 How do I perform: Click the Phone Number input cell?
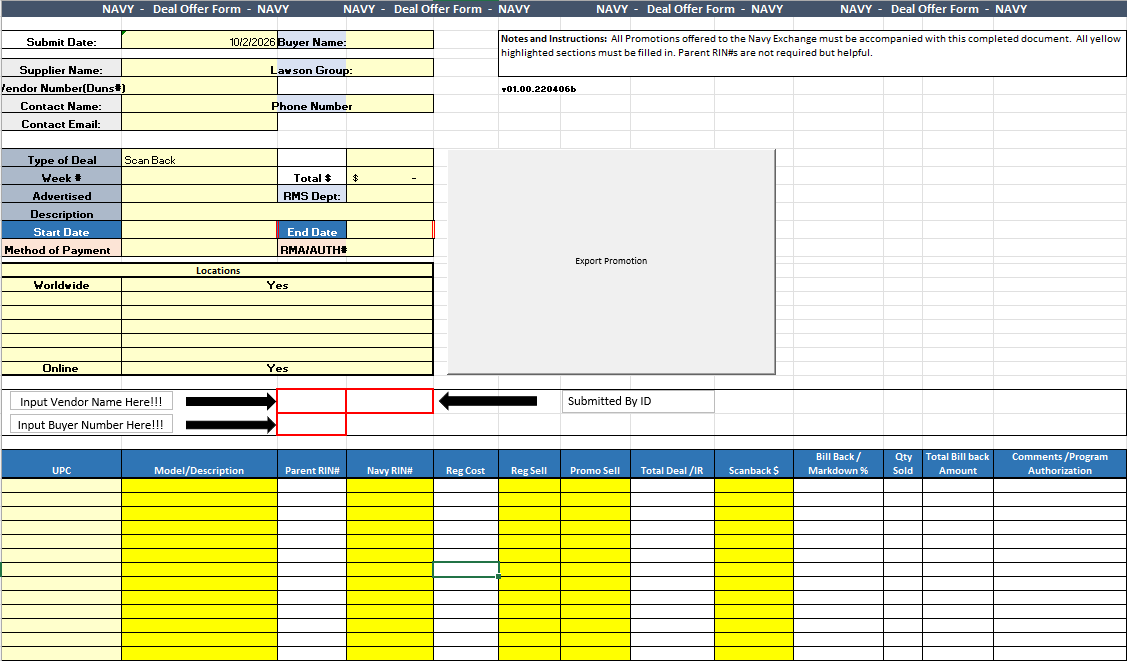392,104
